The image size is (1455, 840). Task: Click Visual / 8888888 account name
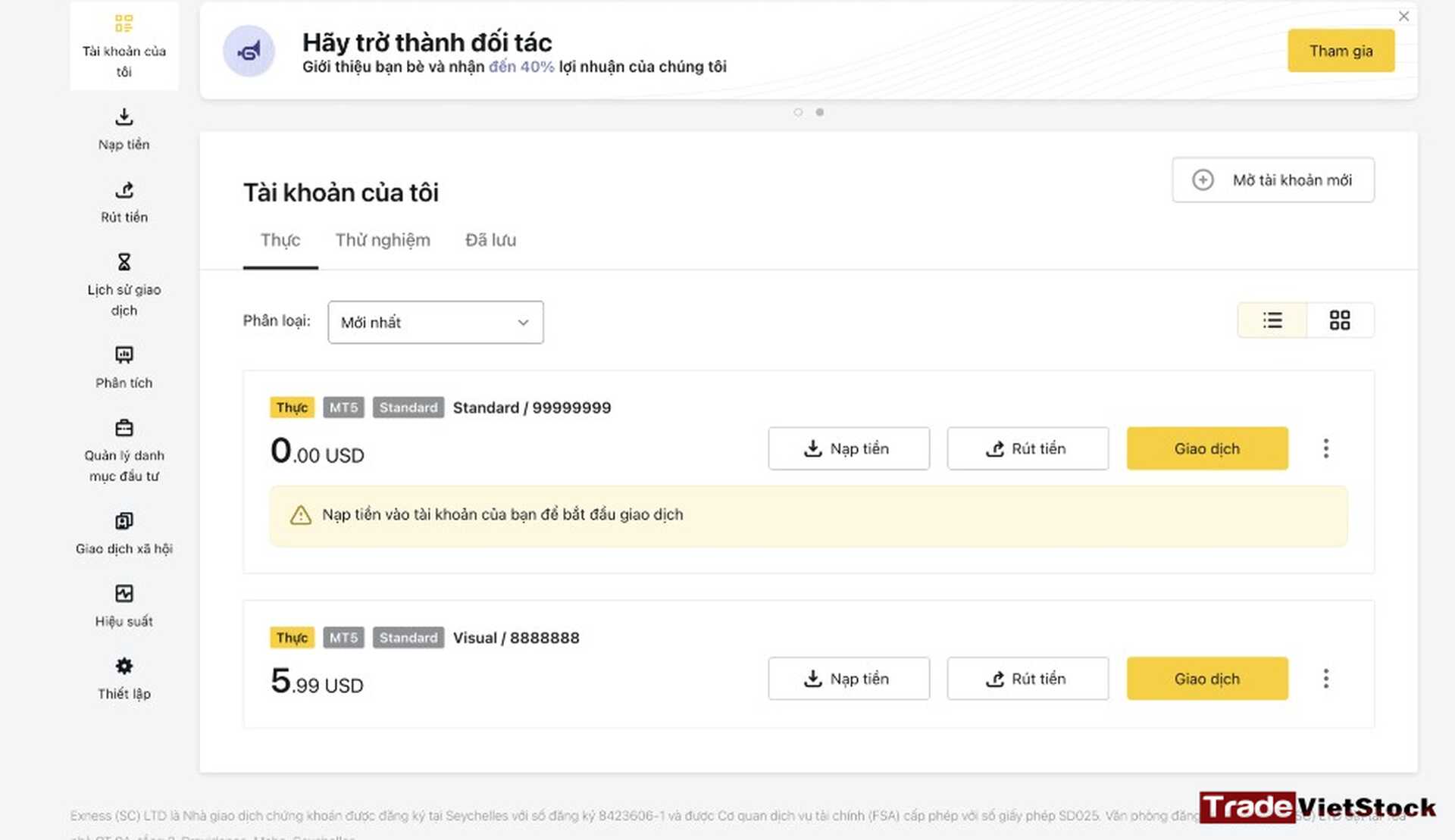point(516,638)
